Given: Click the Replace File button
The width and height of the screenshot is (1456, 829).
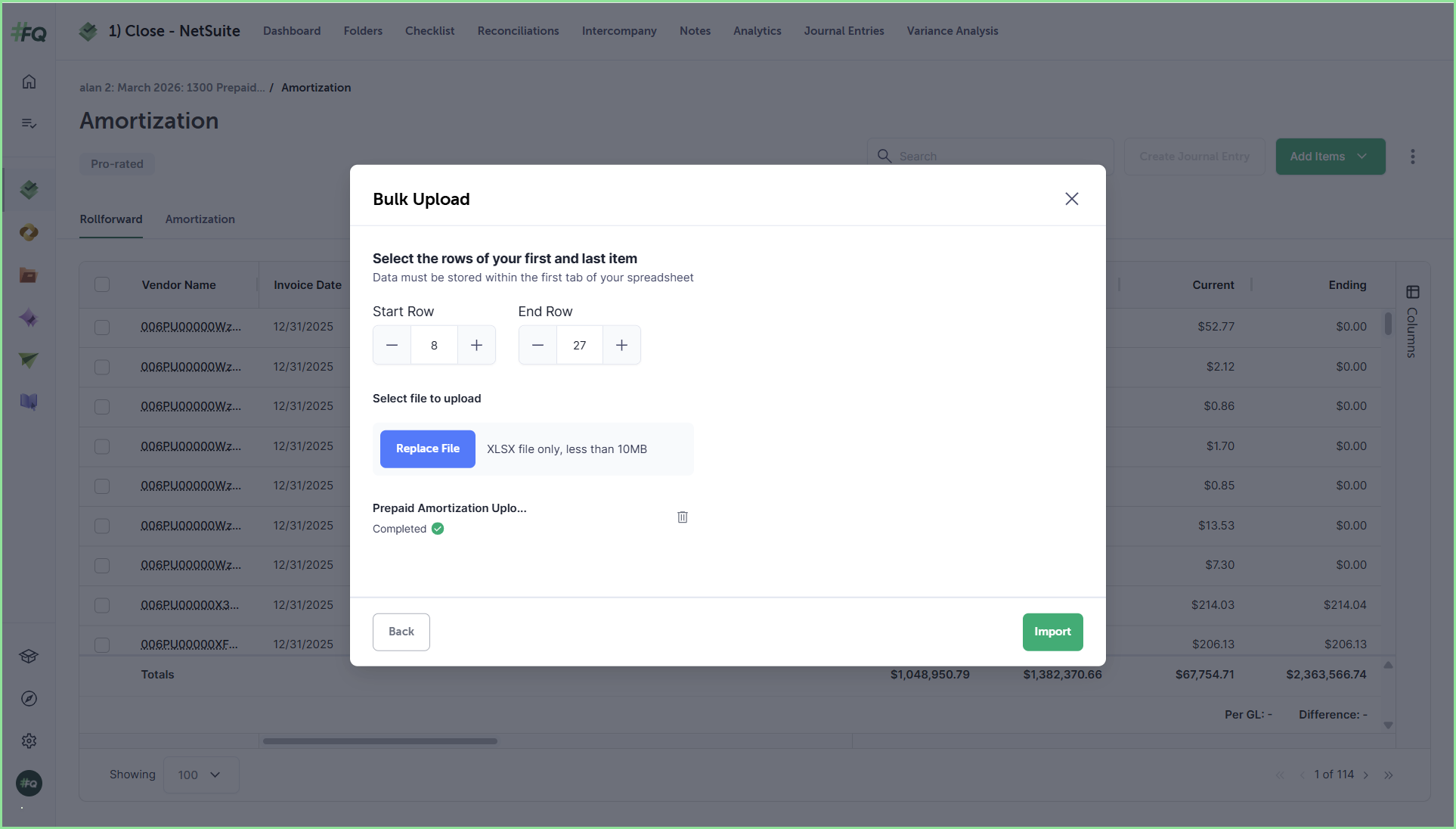Looking at the screenshot, I should tap(428, 449).
